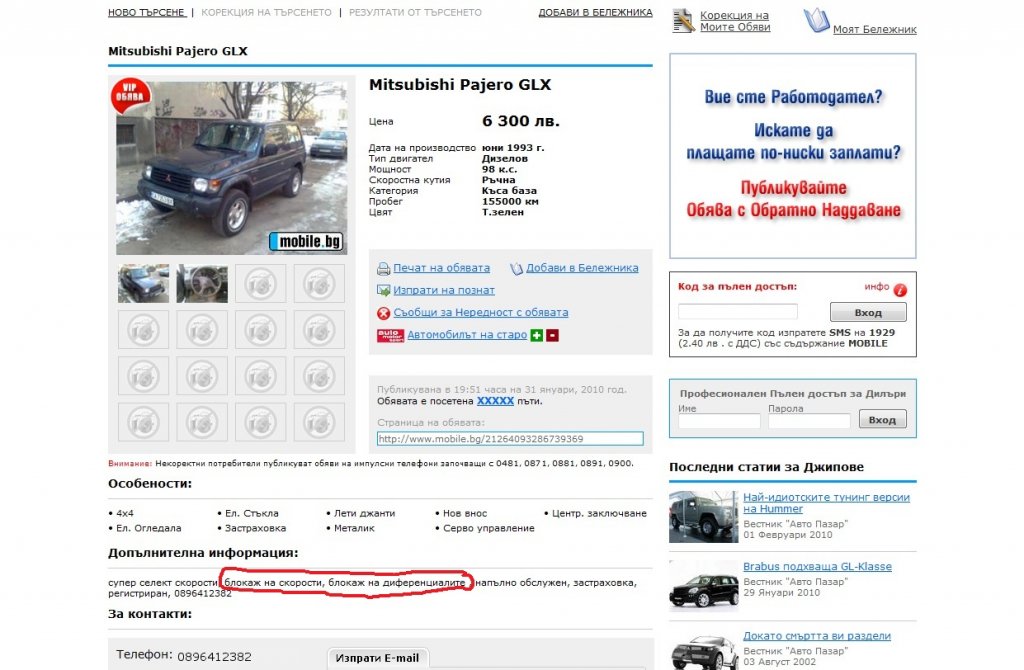Click the red minus vote icon

552,336
